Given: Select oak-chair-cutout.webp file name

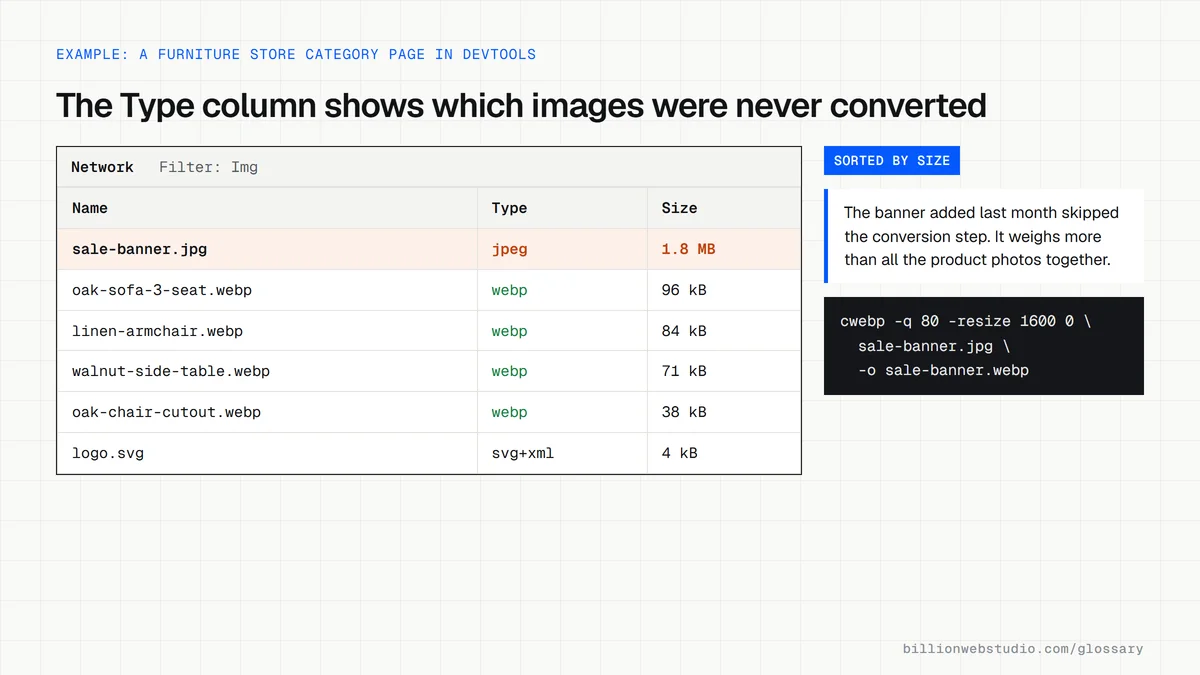Looking at the screenshot, I should click(166, 412).
